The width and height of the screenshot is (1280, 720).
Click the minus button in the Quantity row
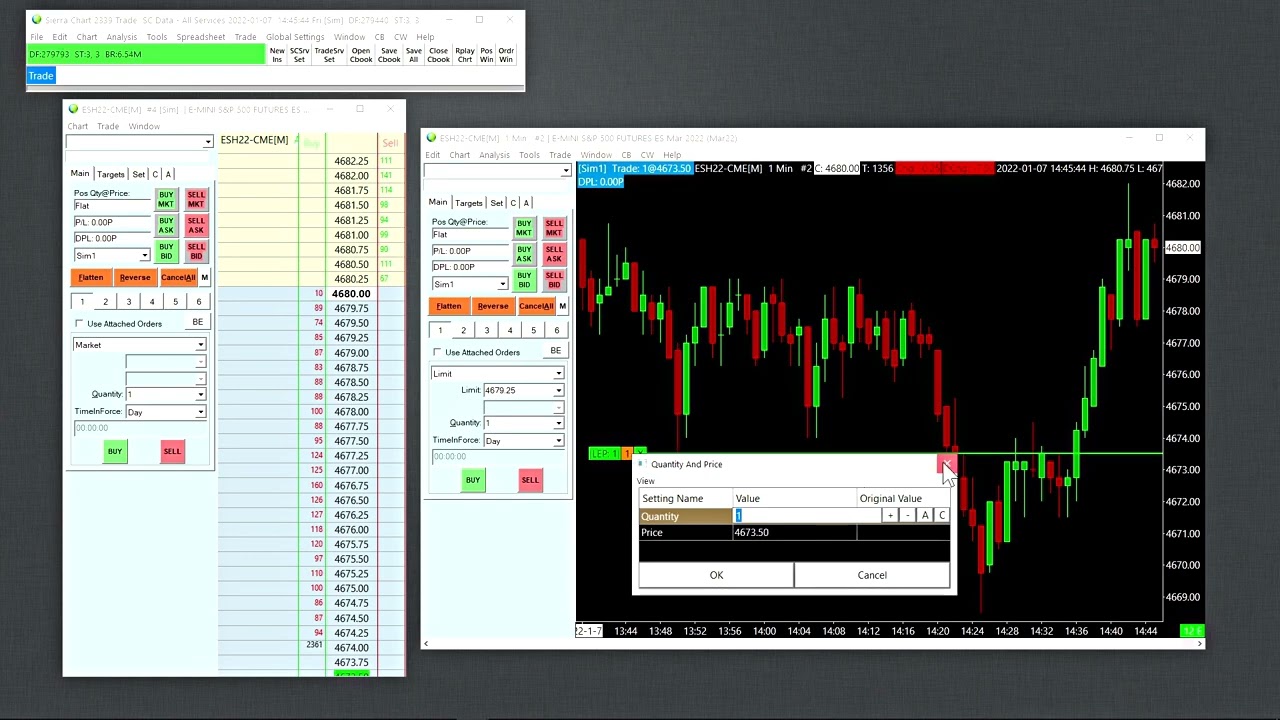(x=907, y=516)
